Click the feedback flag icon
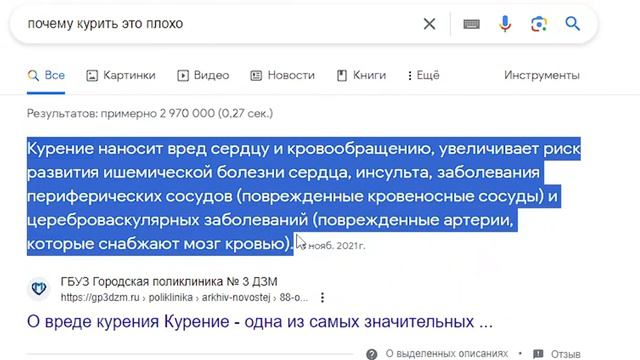This screenshot has width=640, height=360. click(x=538, y=353)
